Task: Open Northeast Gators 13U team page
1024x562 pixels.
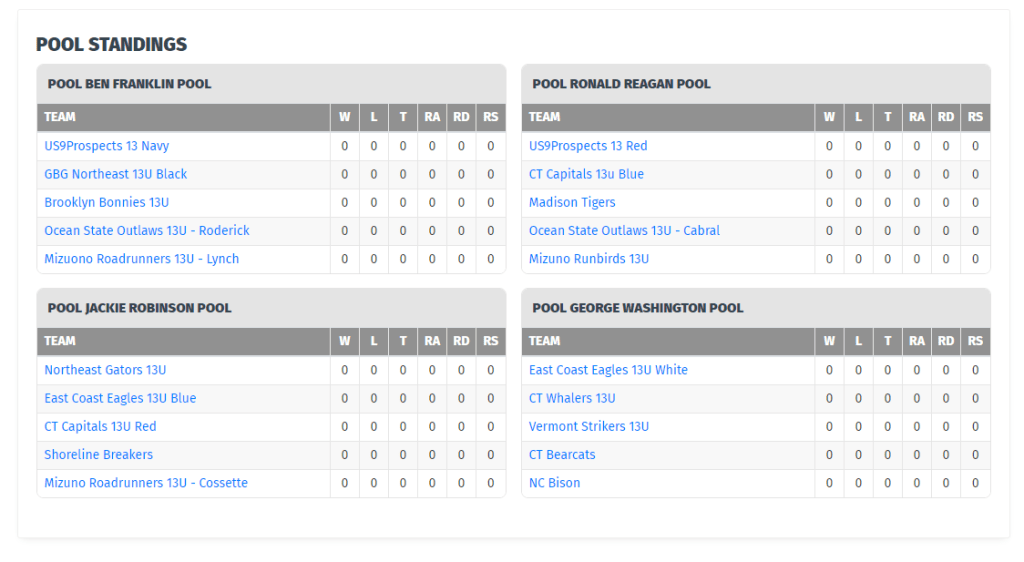Action: tap(105, 370)
